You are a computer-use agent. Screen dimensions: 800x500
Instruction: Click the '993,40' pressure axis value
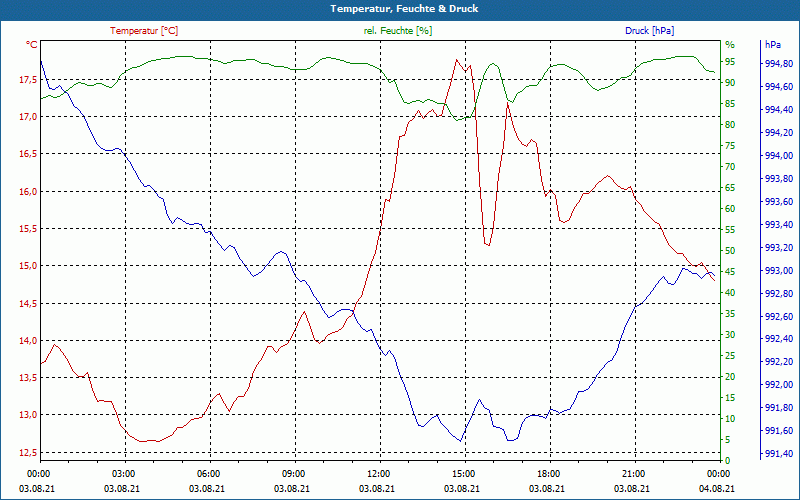(779, 224)
